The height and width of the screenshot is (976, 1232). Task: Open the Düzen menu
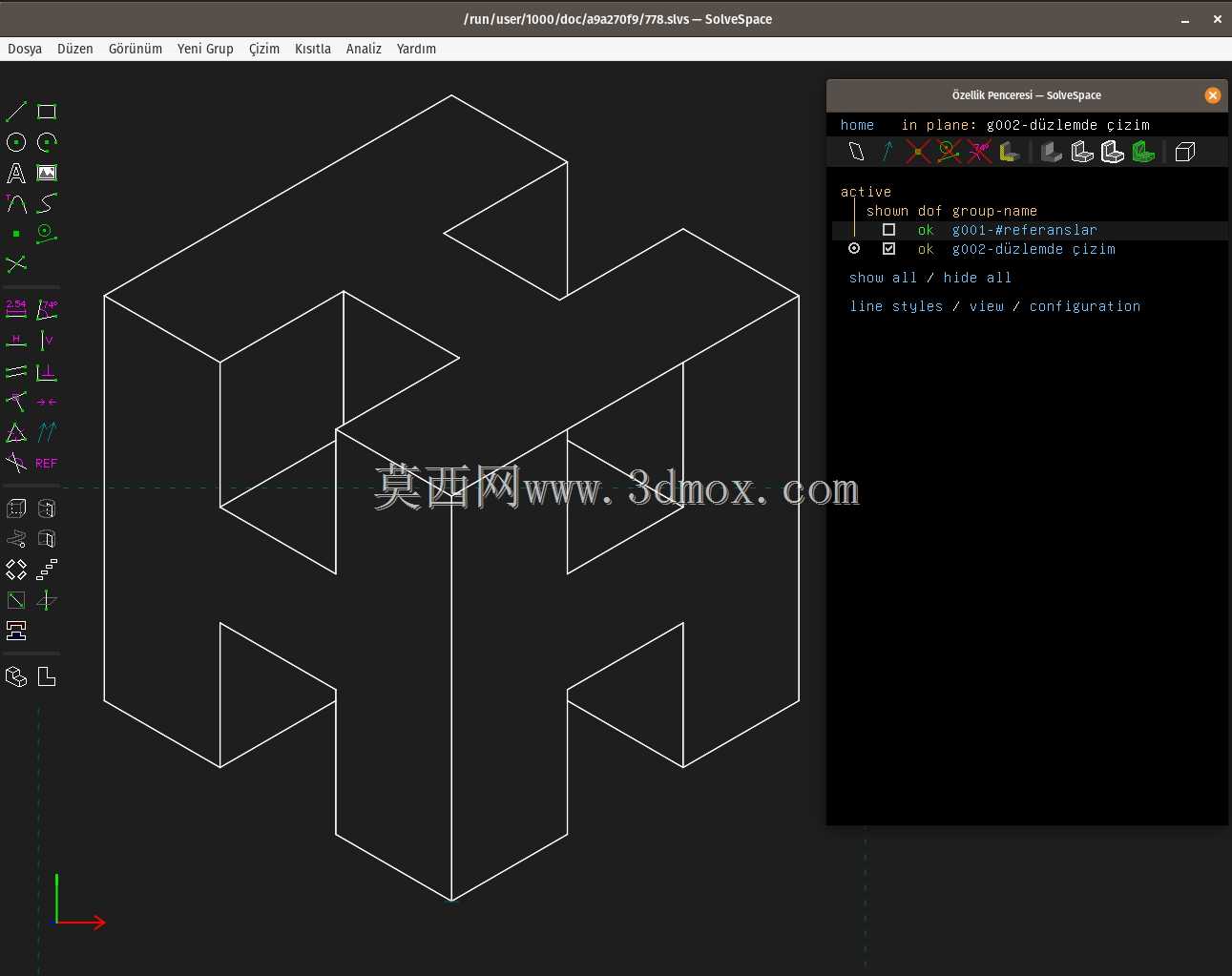75,49
